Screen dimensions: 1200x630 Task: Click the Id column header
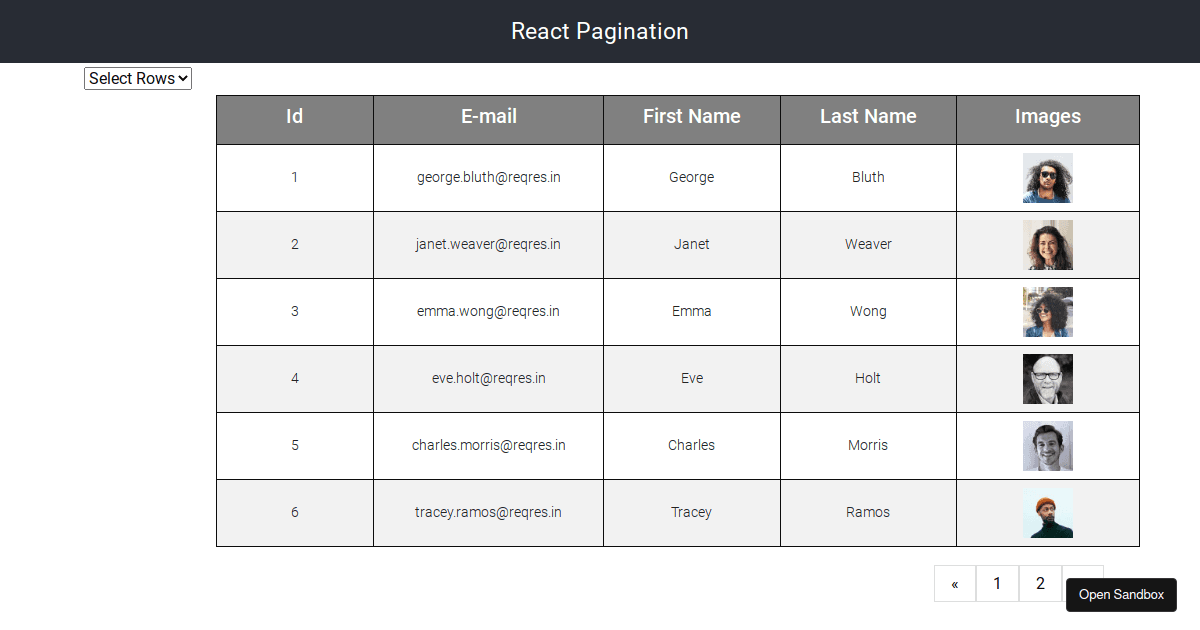point(294,119)
